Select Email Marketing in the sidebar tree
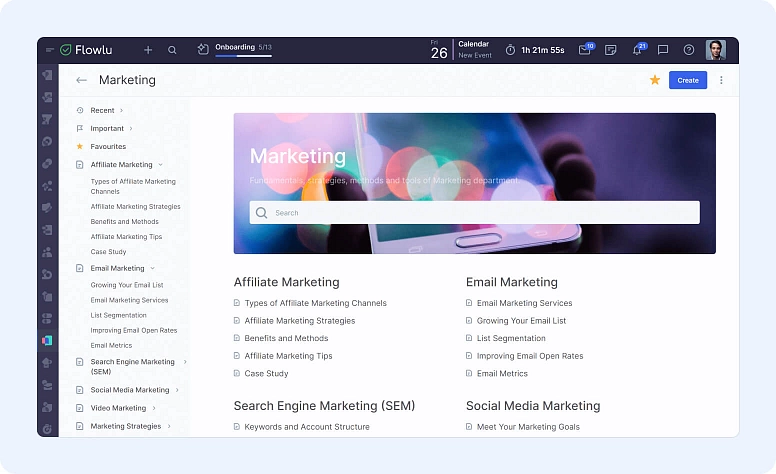The height and width of the screenshot is (474, 776). (117, 268)
